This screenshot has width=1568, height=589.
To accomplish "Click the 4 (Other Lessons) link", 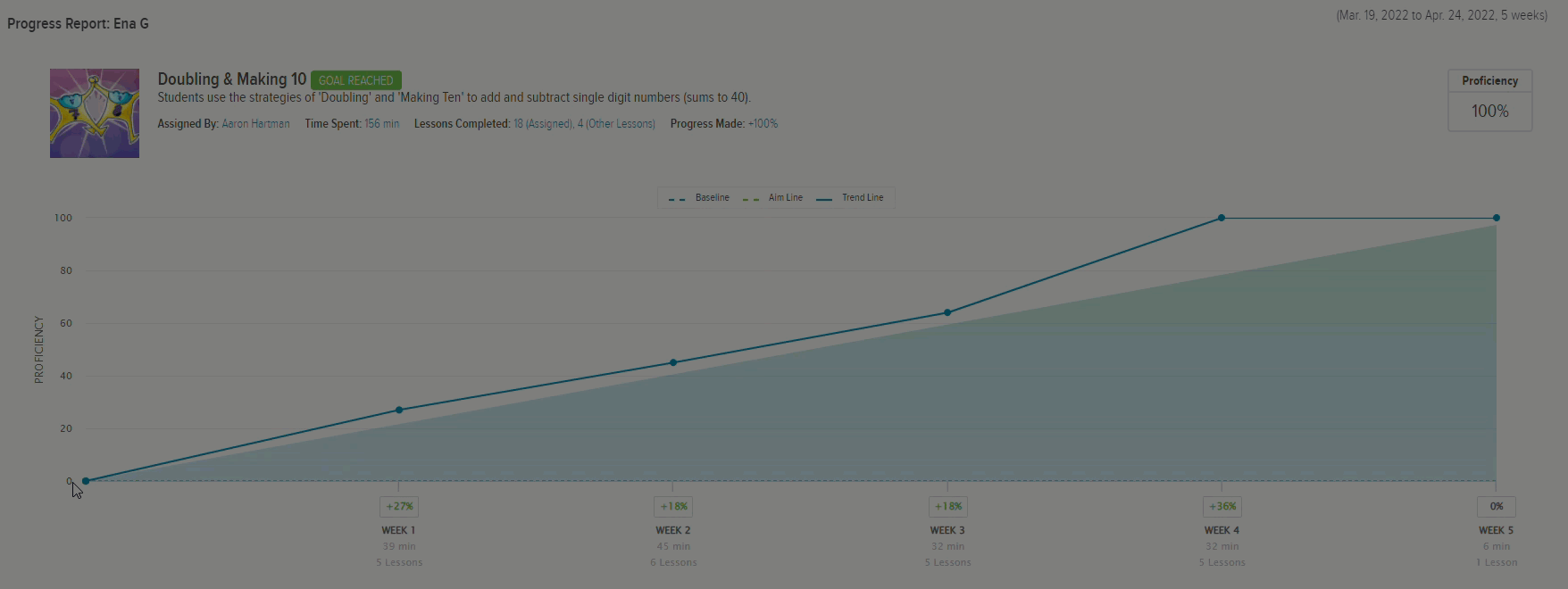I will [x=616, y=124].
